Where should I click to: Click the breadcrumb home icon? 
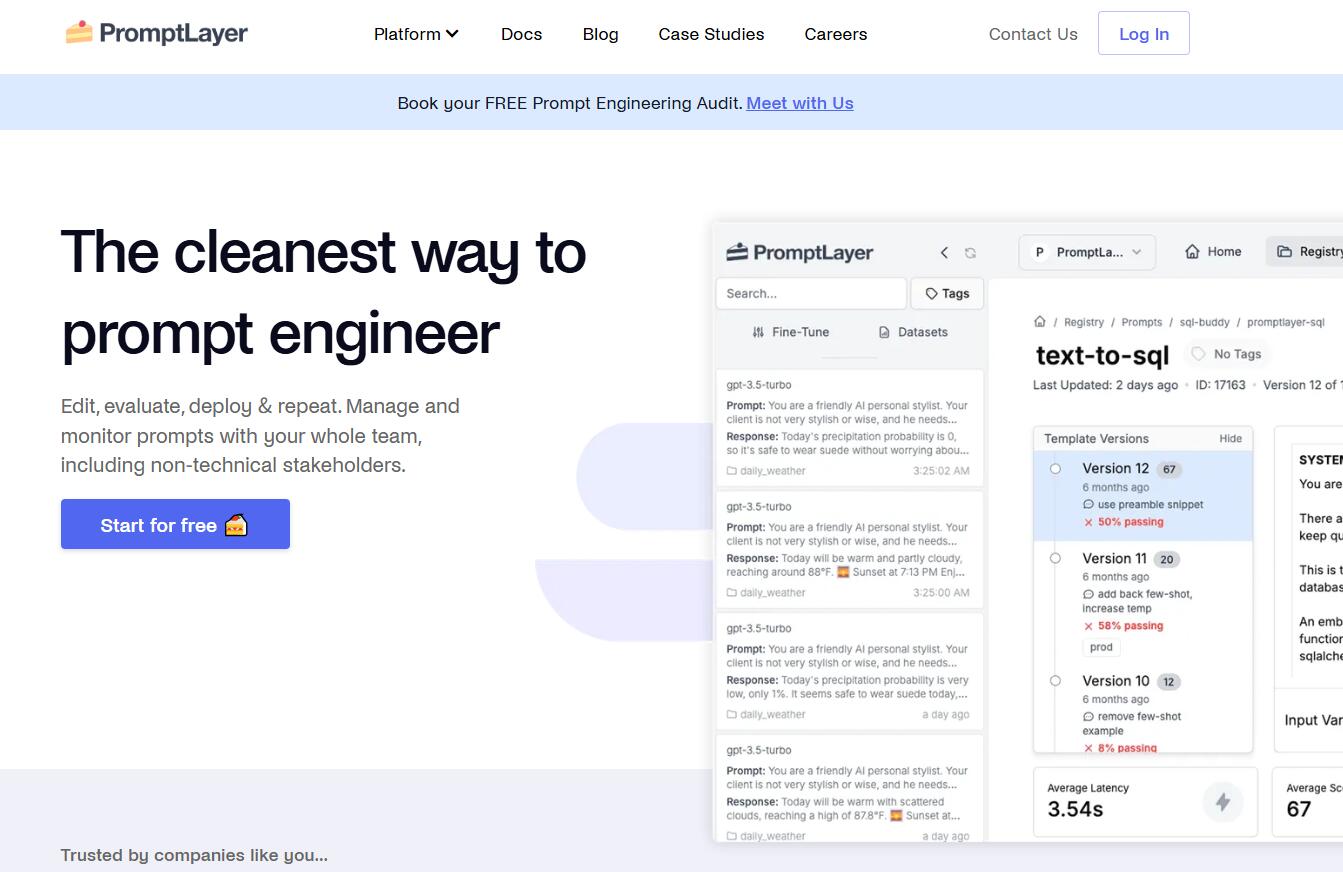(1040, 322)
